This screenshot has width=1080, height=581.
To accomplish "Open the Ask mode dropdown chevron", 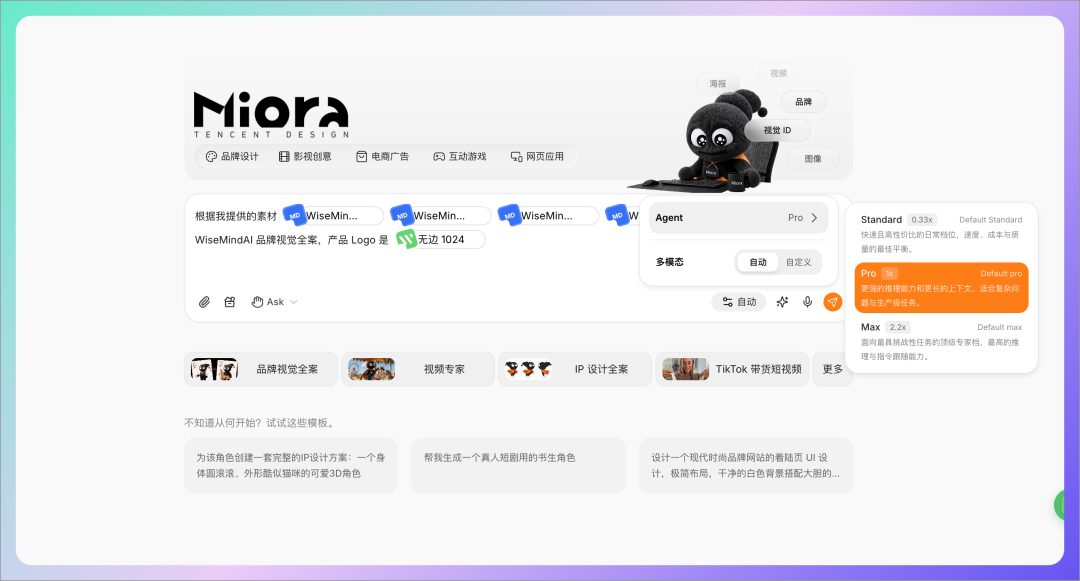I will pyautogui.click(x=294, y=302).
